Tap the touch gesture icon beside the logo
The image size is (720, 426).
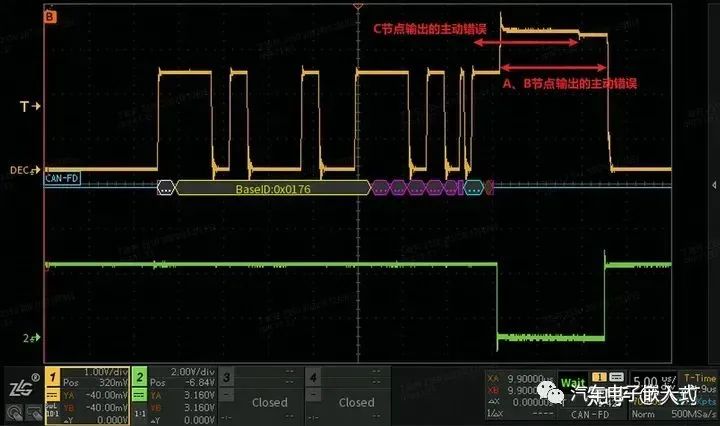(x=15, y=413)
